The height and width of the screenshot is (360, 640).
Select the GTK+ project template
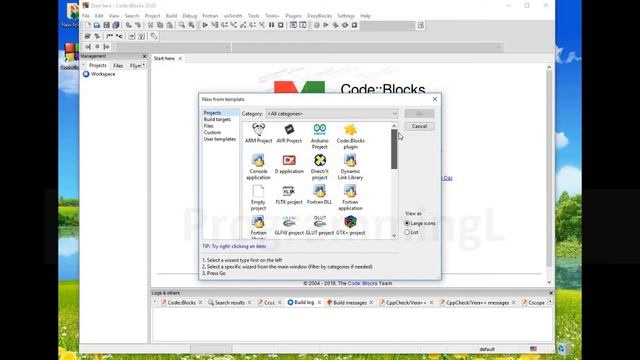pyautogui.click(x=350, y=225)
